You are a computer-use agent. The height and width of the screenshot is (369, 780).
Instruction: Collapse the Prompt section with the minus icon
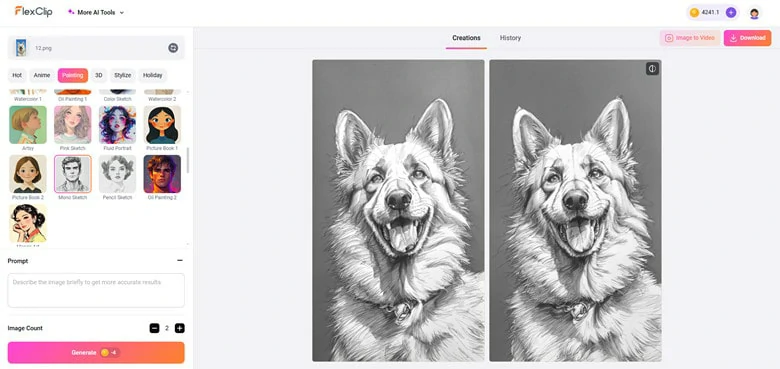180,261
